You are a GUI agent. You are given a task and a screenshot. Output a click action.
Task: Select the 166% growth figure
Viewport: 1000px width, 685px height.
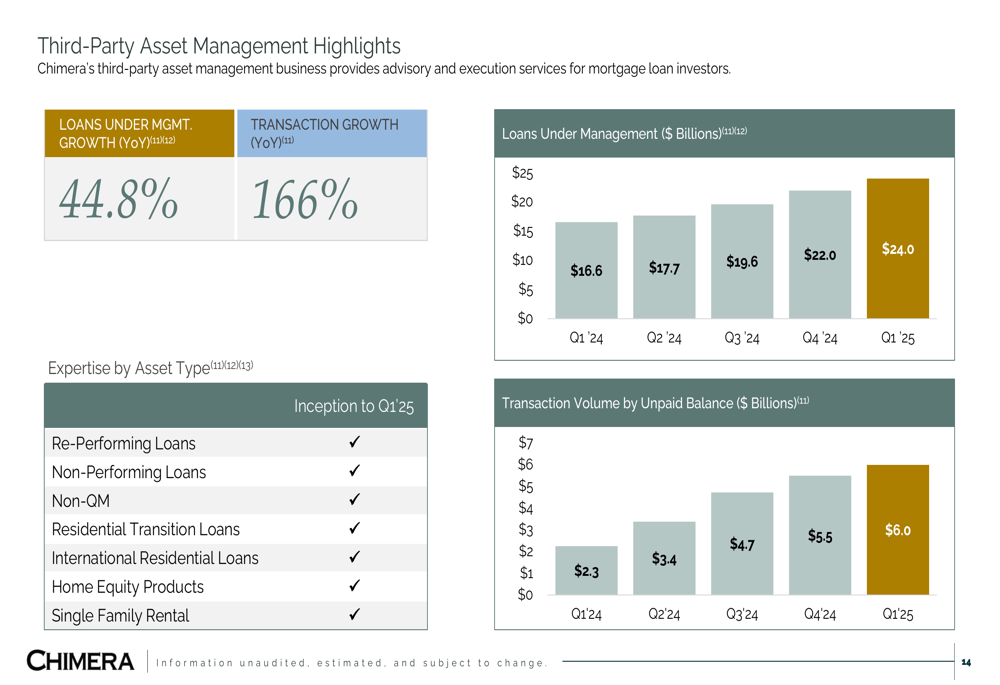click(305, 199)
